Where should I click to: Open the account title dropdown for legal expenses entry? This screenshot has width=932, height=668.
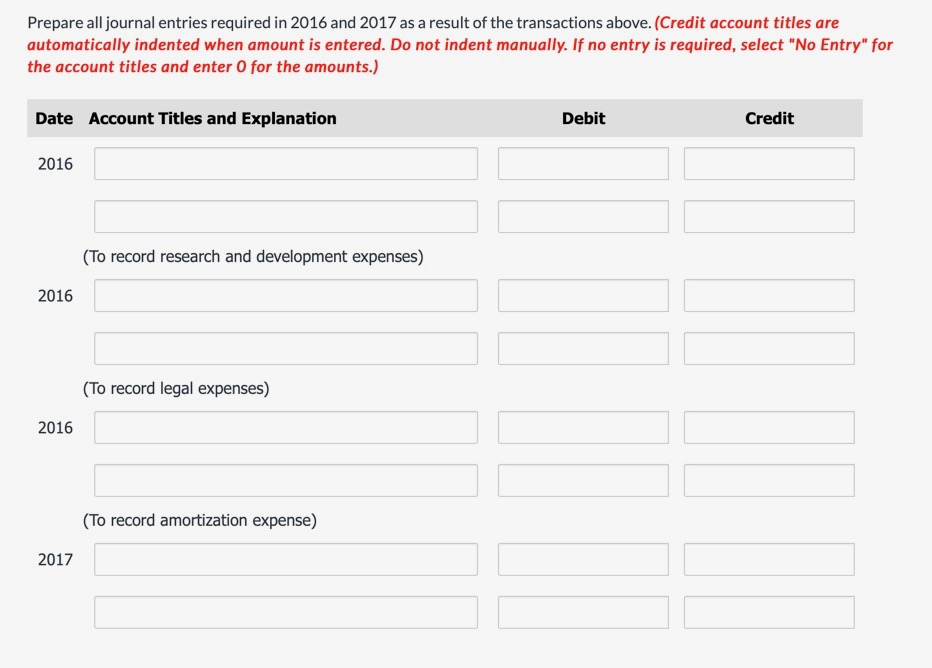[x=285, y=295]
